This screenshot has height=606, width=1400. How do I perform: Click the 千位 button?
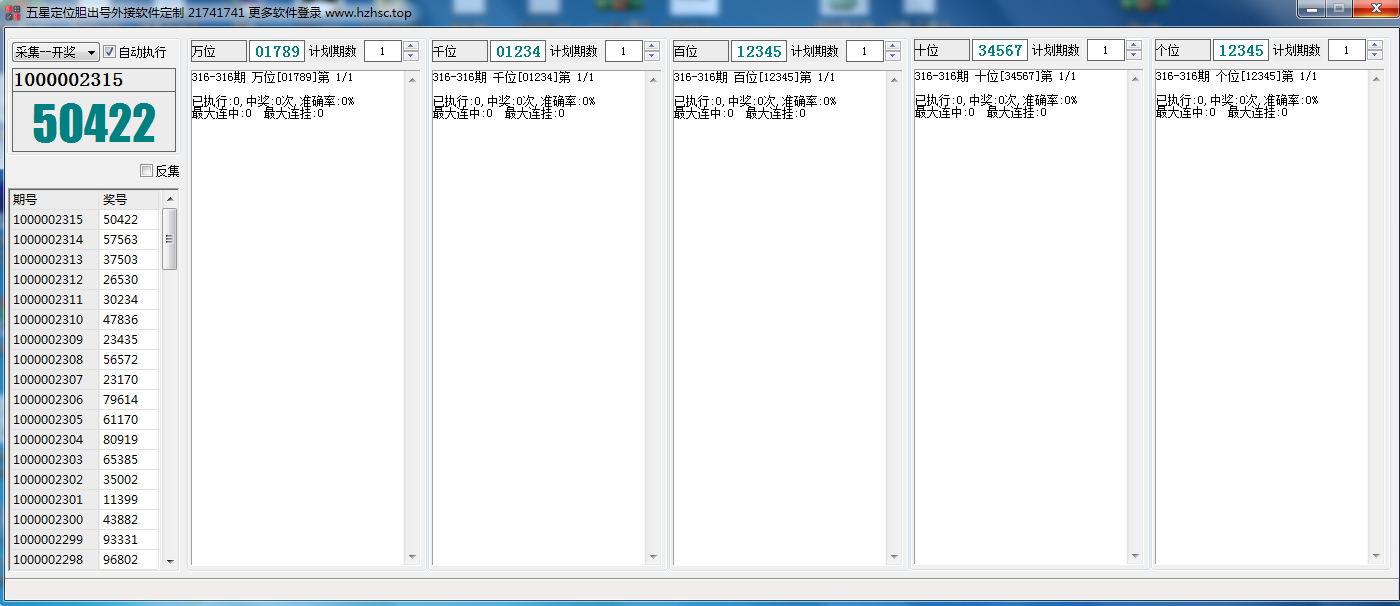click(459, 51)
